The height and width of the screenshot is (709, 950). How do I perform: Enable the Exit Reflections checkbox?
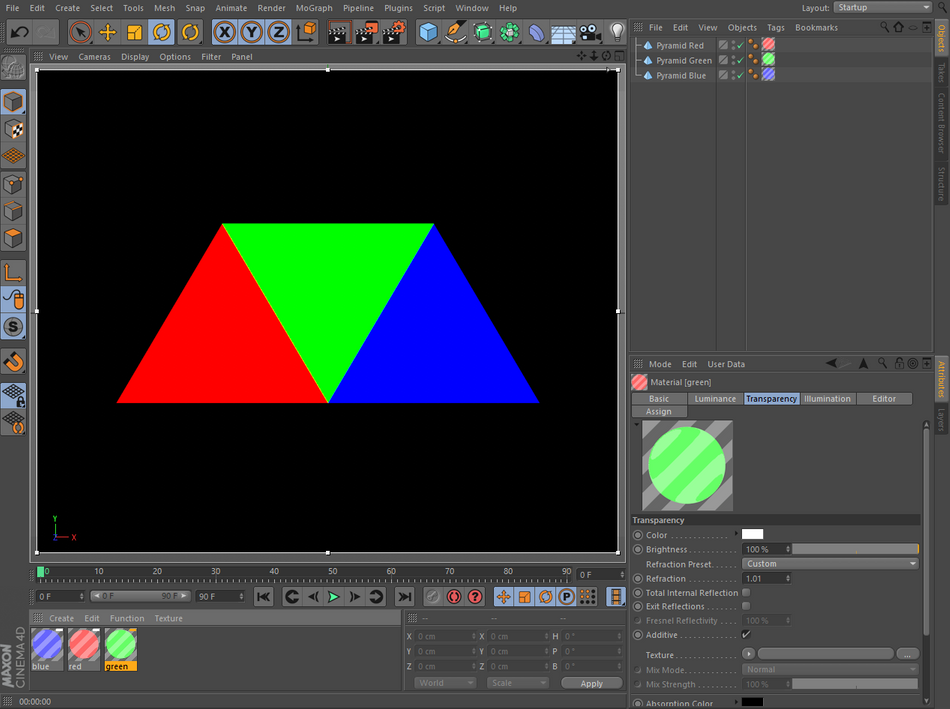pyautogui.click(x=746, y=606)
